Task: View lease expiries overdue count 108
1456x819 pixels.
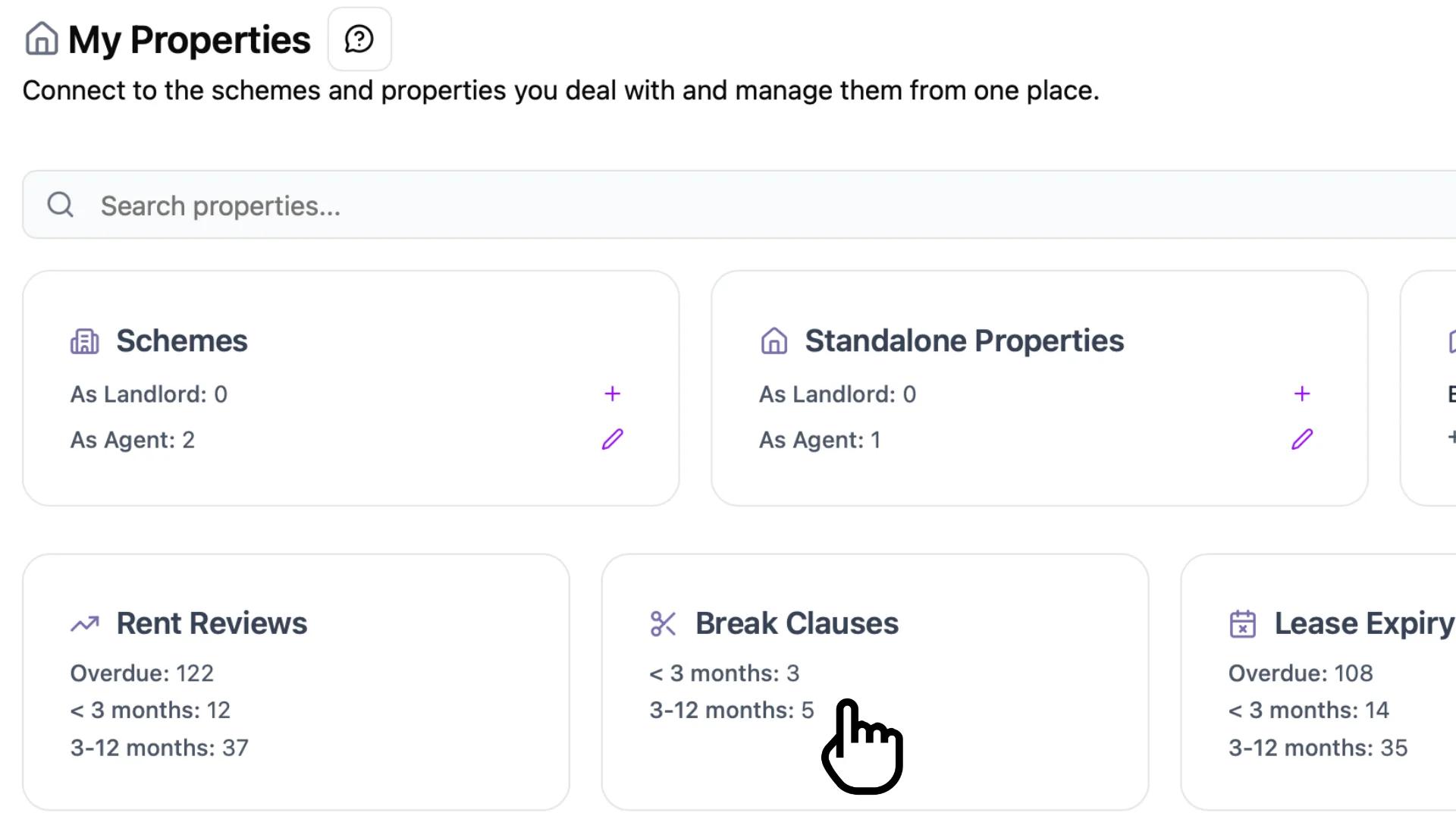Action: pyautogui.click(x=1300, y=673)
